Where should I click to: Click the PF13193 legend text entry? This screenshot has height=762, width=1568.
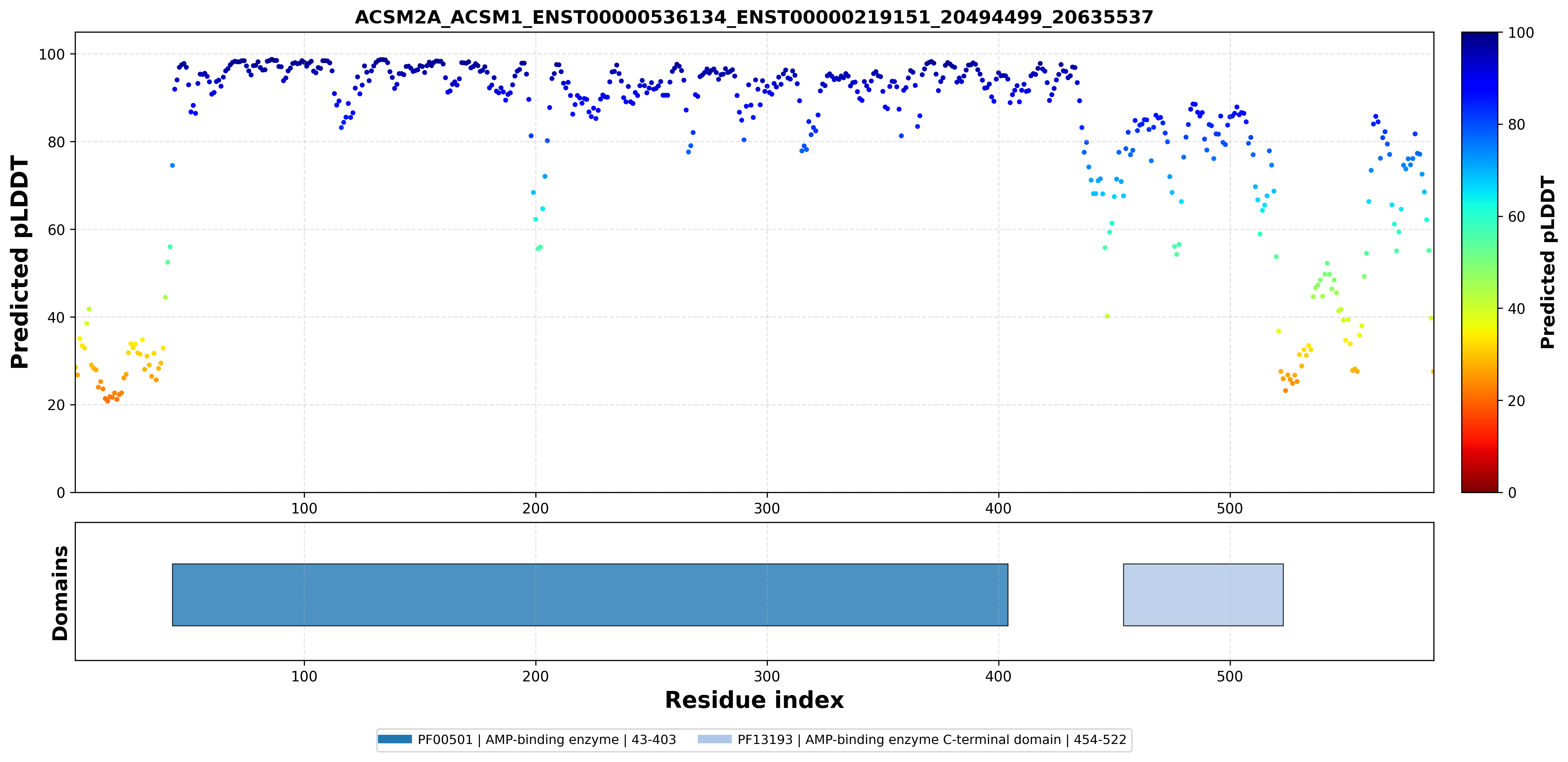coord(932,740)
